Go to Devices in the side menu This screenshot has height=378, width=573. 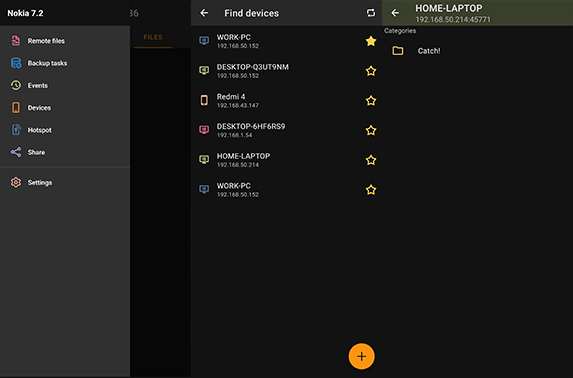coord(65,108)
